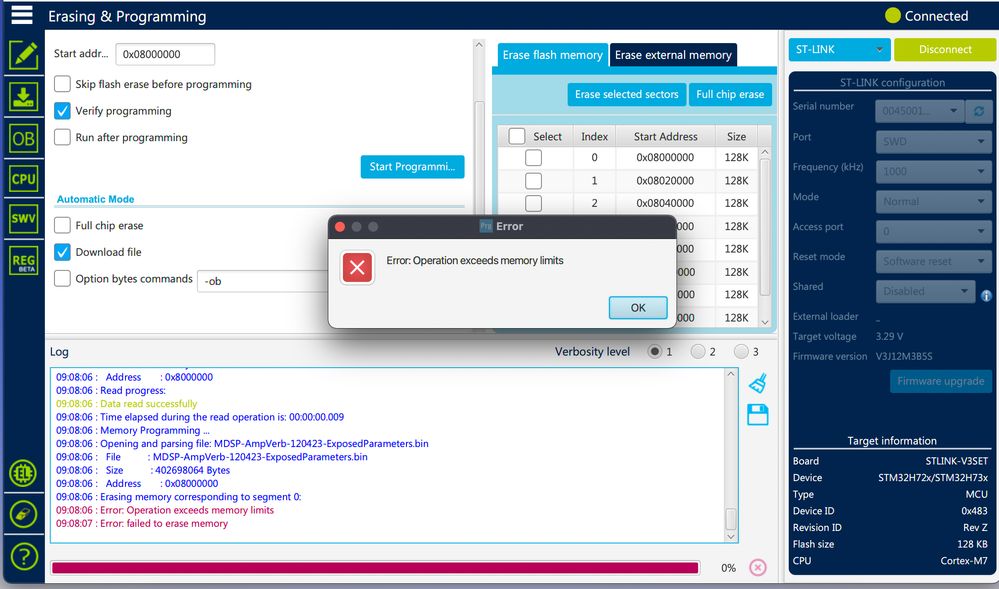Click the log panel scroll down arrow

731,536
